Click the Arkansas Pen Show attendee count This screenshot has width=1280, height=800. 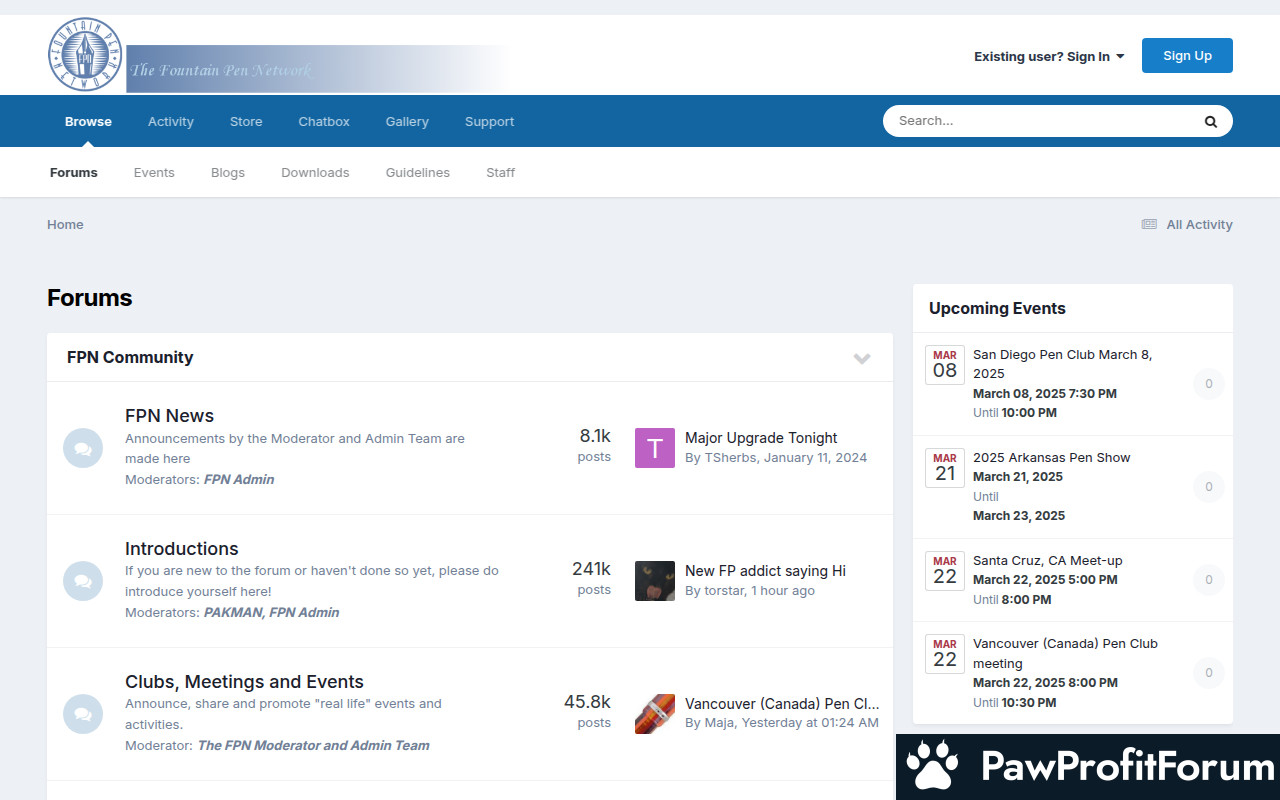1208,487
